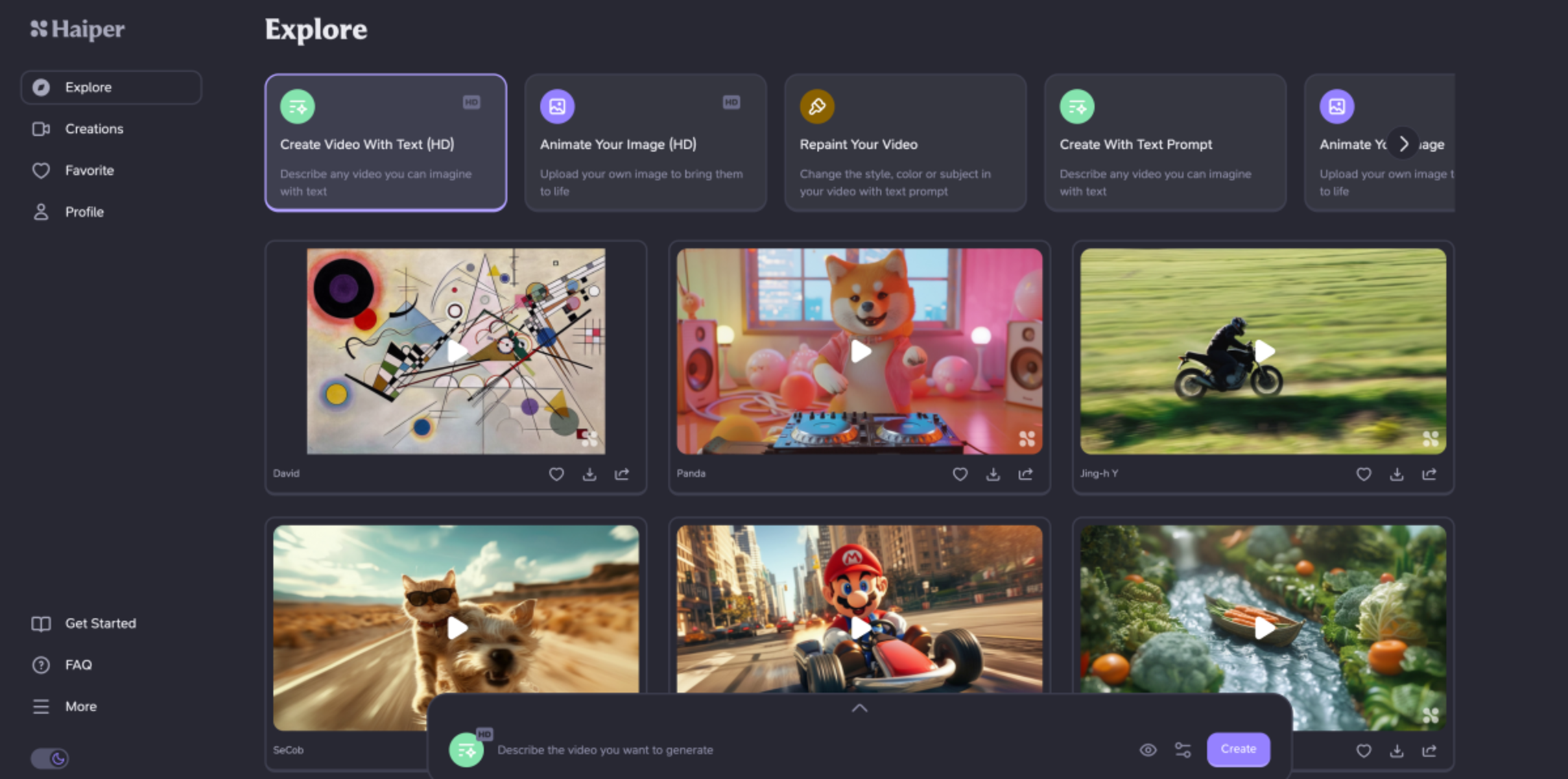The width and height of the screenshot is (1568, 779).
Task: Expand the prompt panel with the up chevron
Action: click(859, 708)
